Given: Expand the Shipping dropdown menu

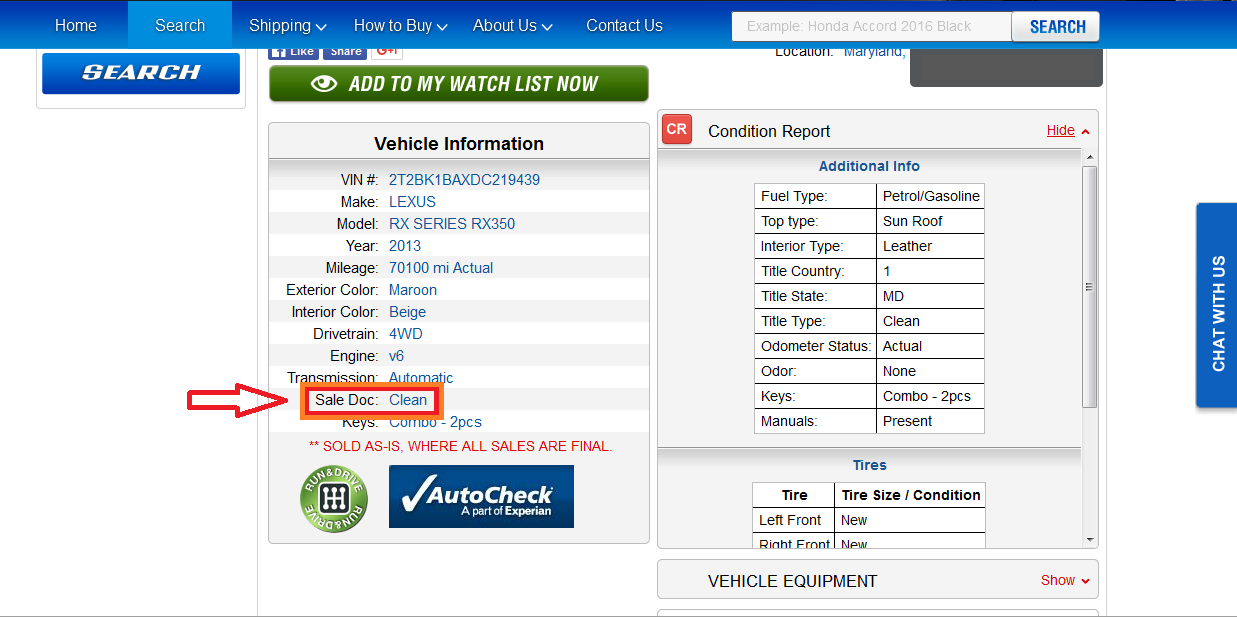Looking at the screenshot, I should (x=288, y=25).
